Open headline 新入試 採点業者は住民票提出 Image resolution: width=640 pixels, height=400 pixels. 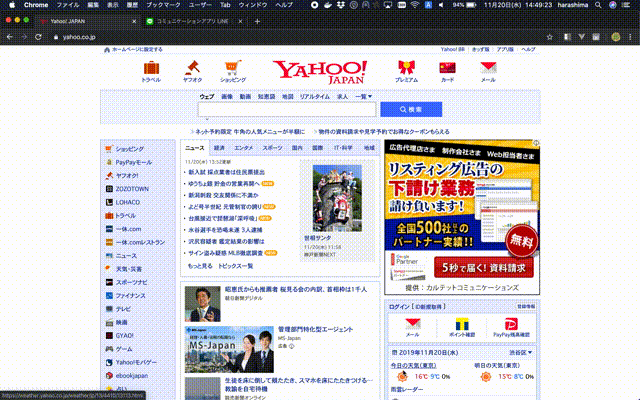(x=227, y=172)
